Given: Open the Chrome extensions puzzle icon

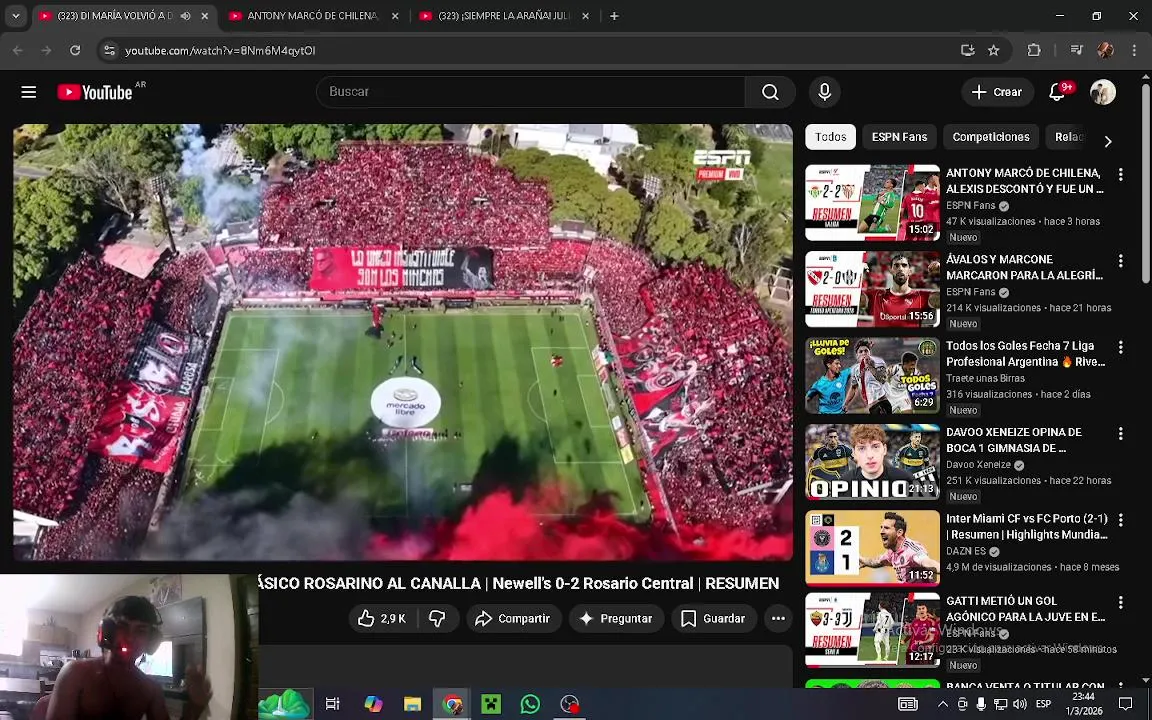Looking at the screenshot, I should click(x=1034, y=50).
